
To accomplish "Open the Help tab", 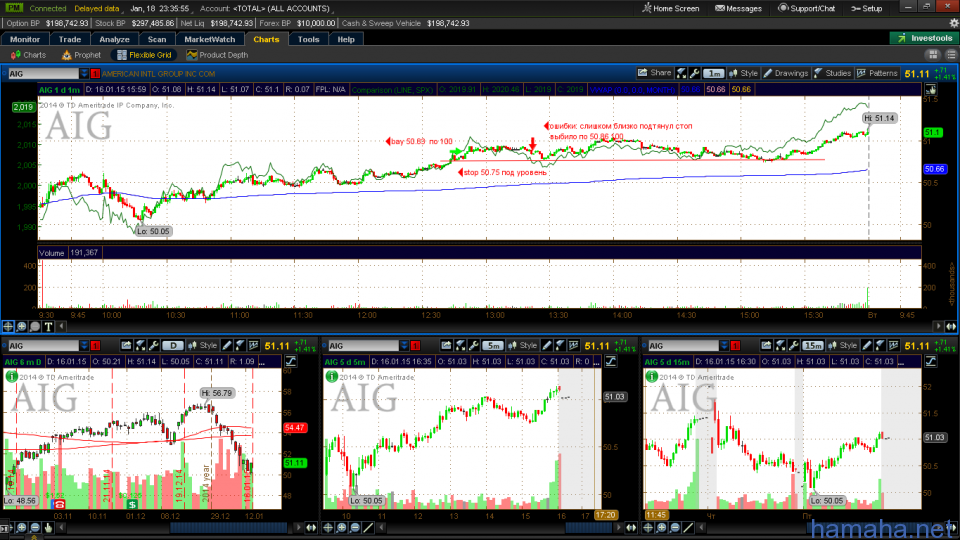I will pos(346,39).
